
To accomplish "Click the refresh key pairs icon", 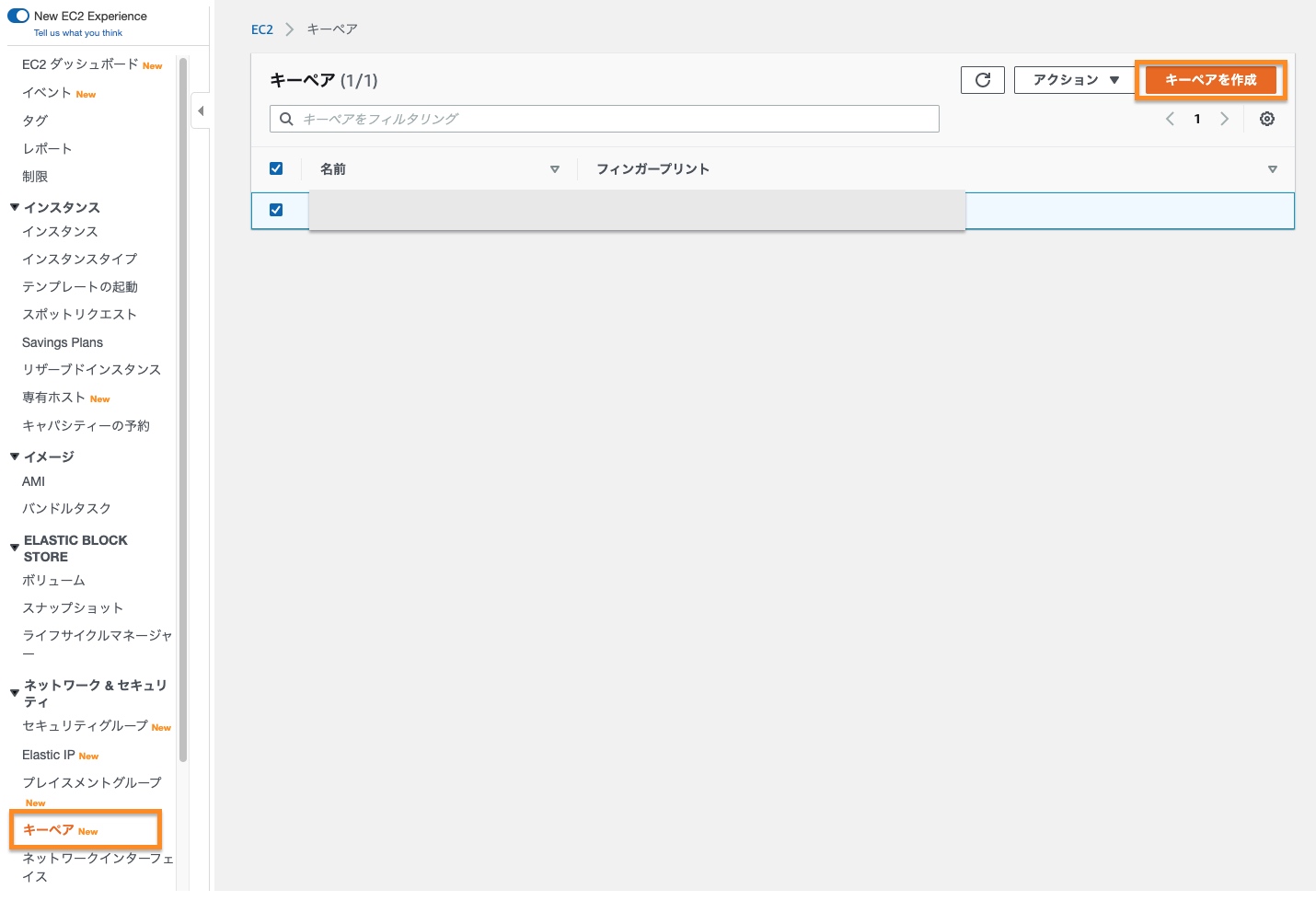I will click(982, 80).
